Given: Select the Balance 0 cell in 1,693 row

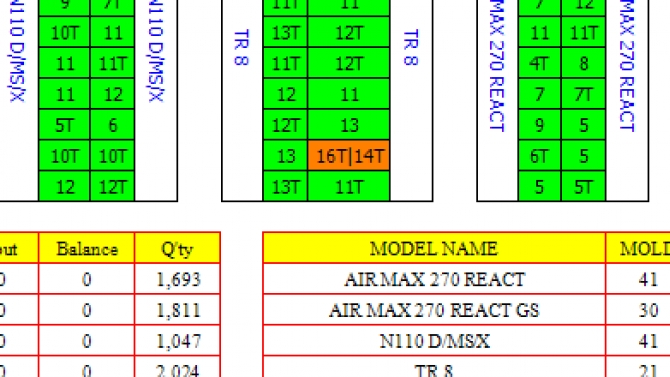Looking at the screenshot, I should (87, 279).
